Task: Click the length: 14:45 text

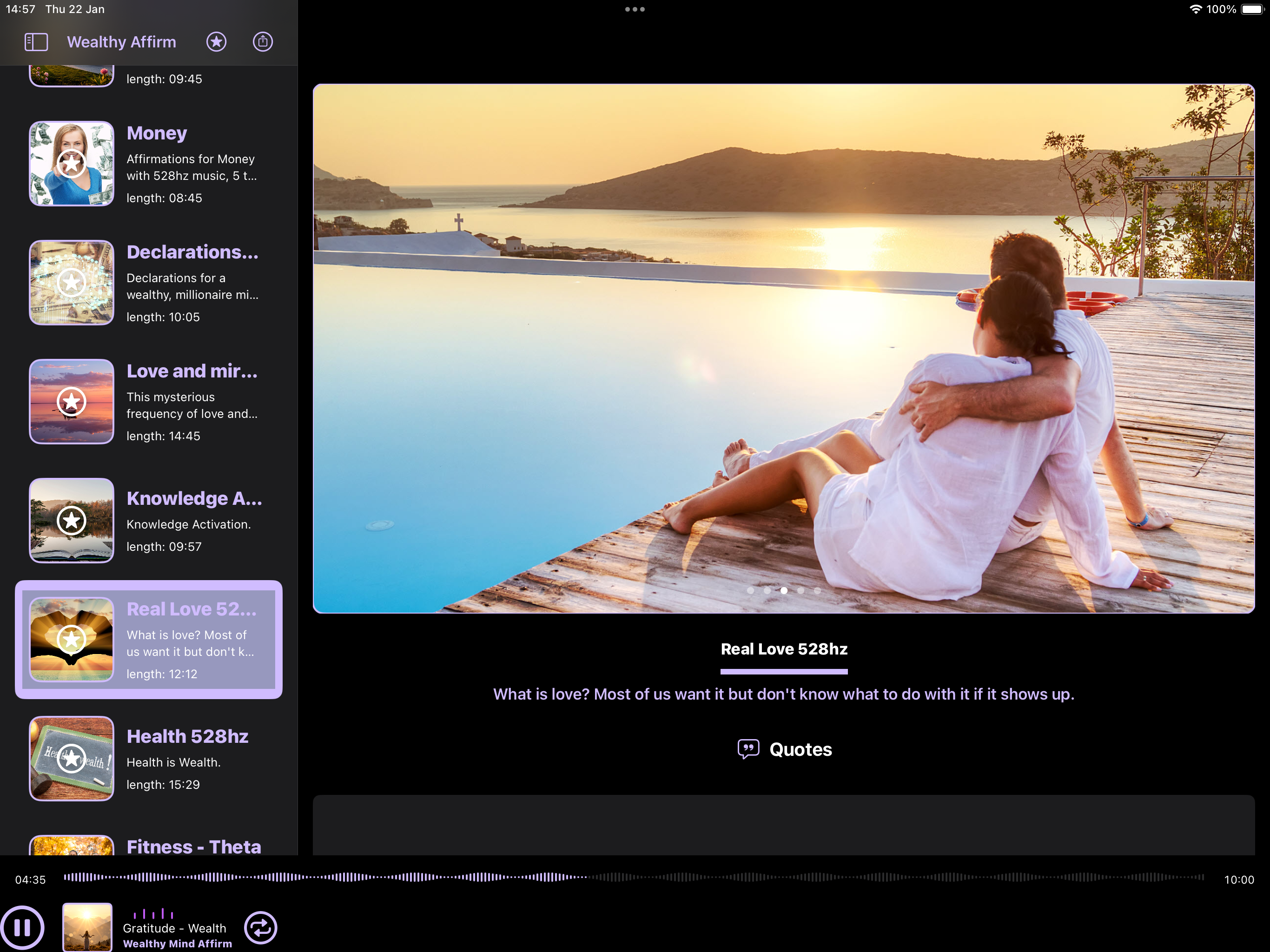Action: click(164, 436)
